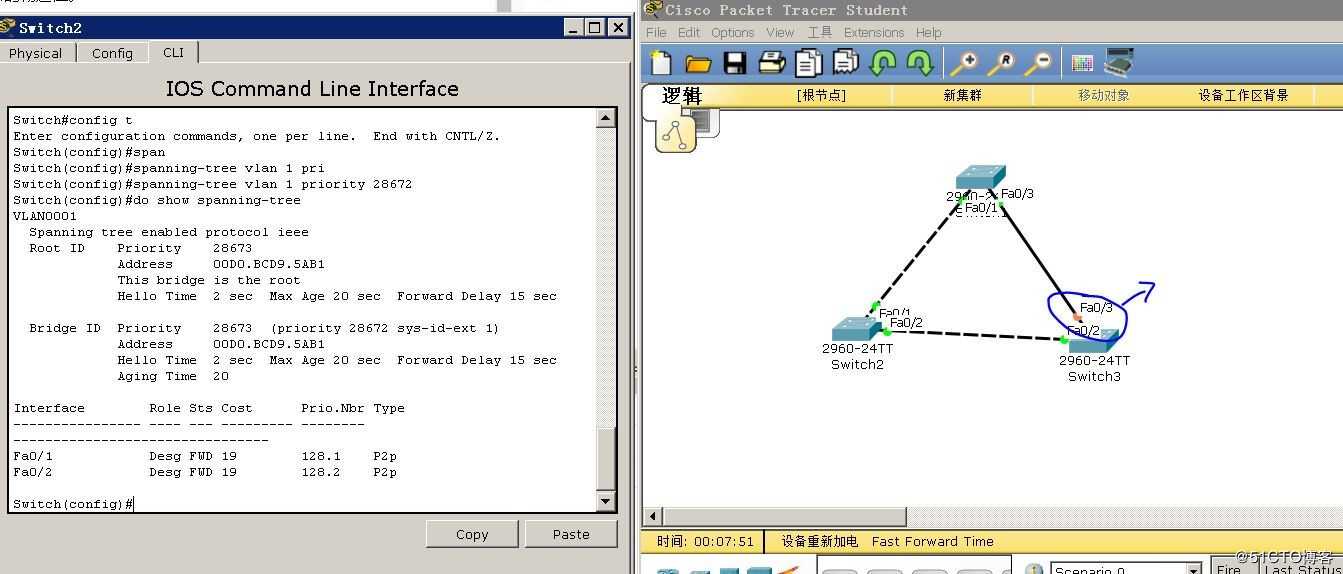Screen dimensions: 1343x574
Task: Click the 时间: 00:07:51 time display
Action: pyautogui.click(x=705, y=541)
